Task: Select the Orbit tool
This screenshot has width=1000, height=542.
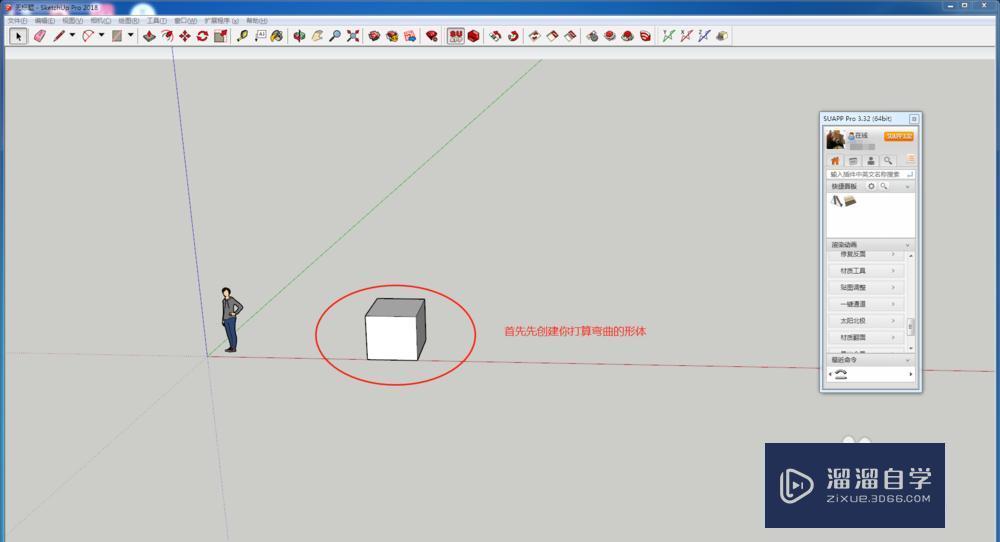Action: point(299,36)
